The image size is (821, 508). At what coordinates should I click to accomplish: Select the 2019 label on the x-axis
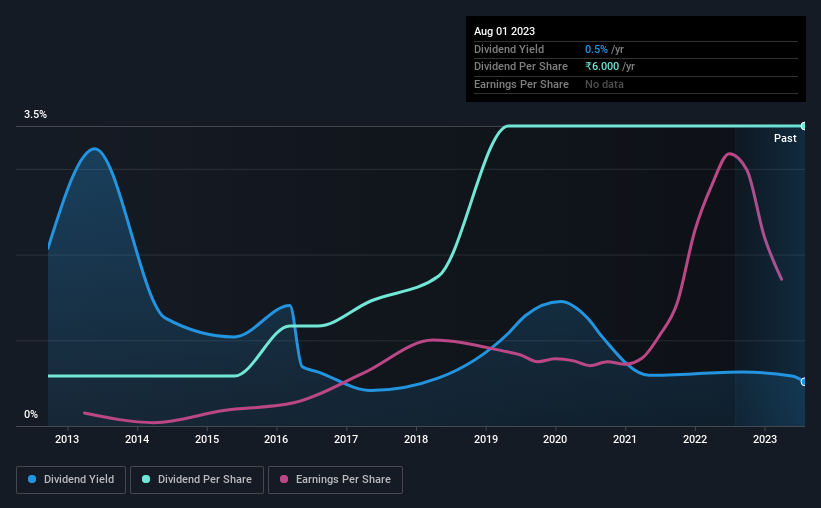486,439
